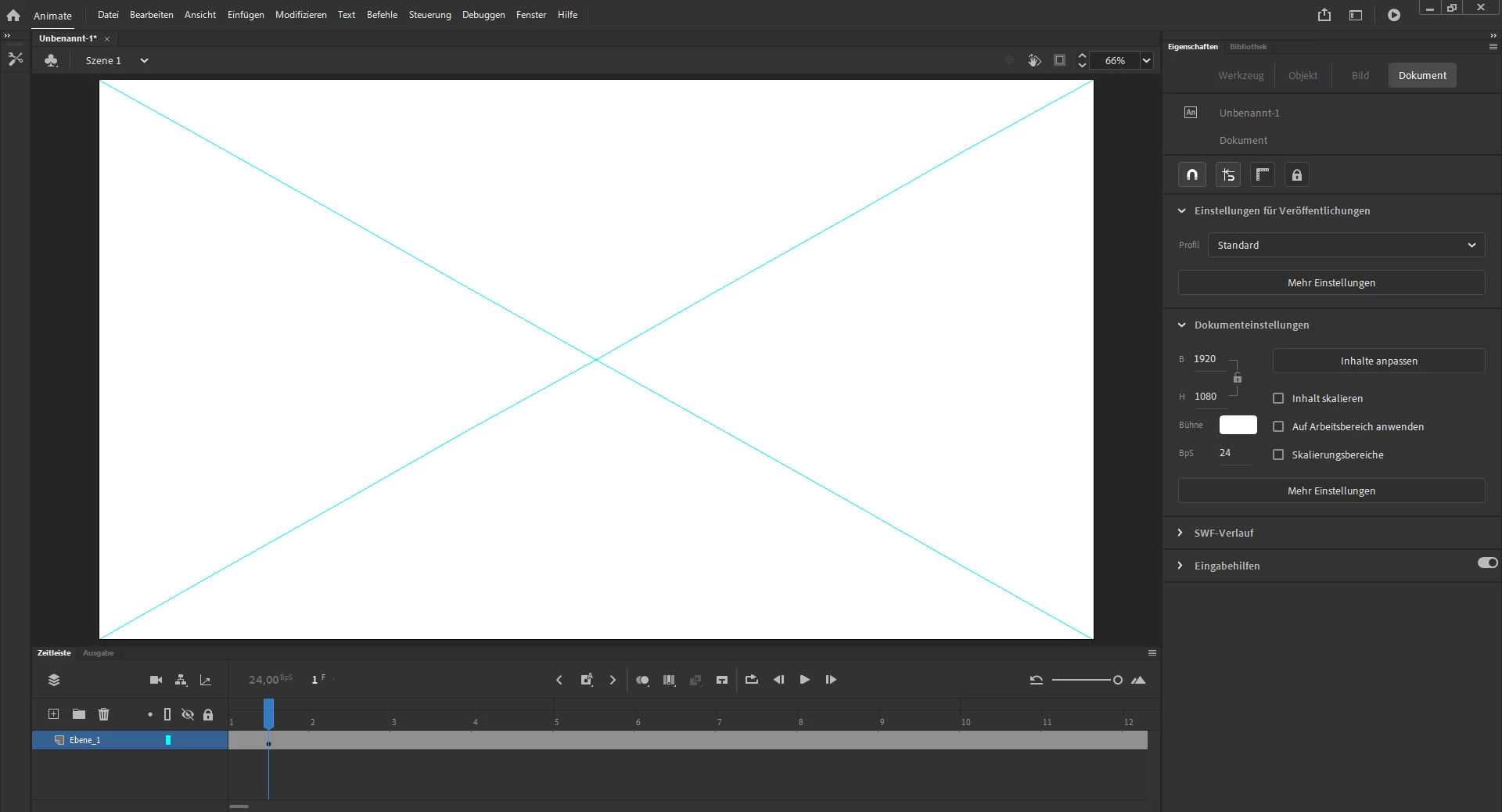The width and height of the screenshot is (1502, 812).
Task: Expand the SWF-Verlauf section
Action: tap(1180, 533)
